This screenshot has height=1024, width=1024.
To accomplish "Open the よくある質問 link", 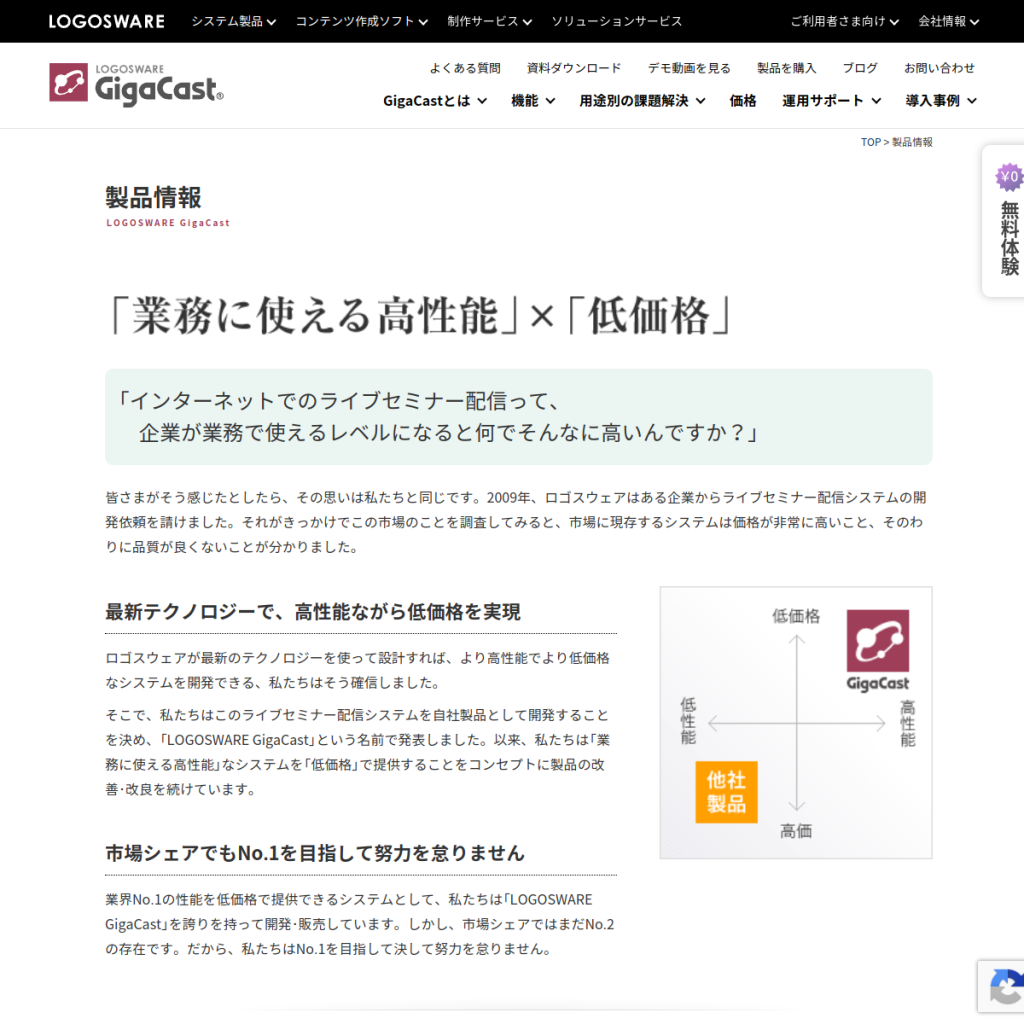I will click(465, 68).
